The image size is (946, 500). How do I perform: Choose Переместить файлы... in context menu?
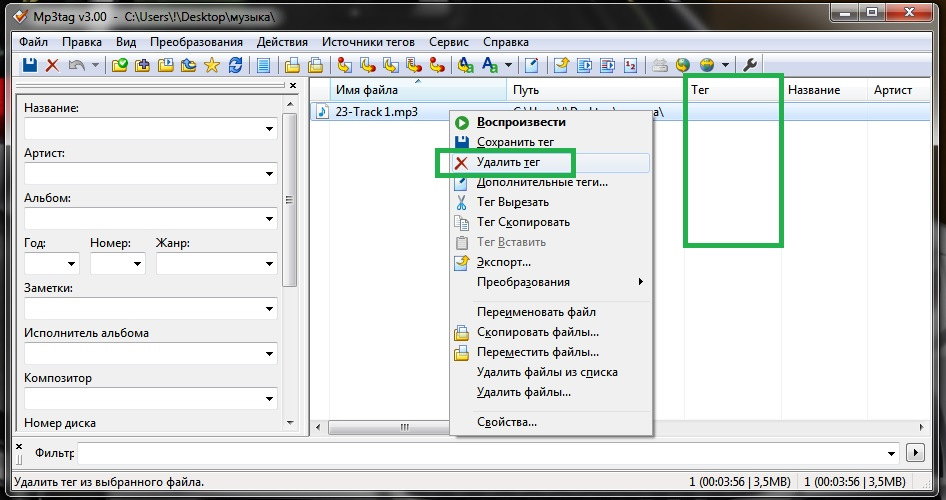[x=551, y=352]
